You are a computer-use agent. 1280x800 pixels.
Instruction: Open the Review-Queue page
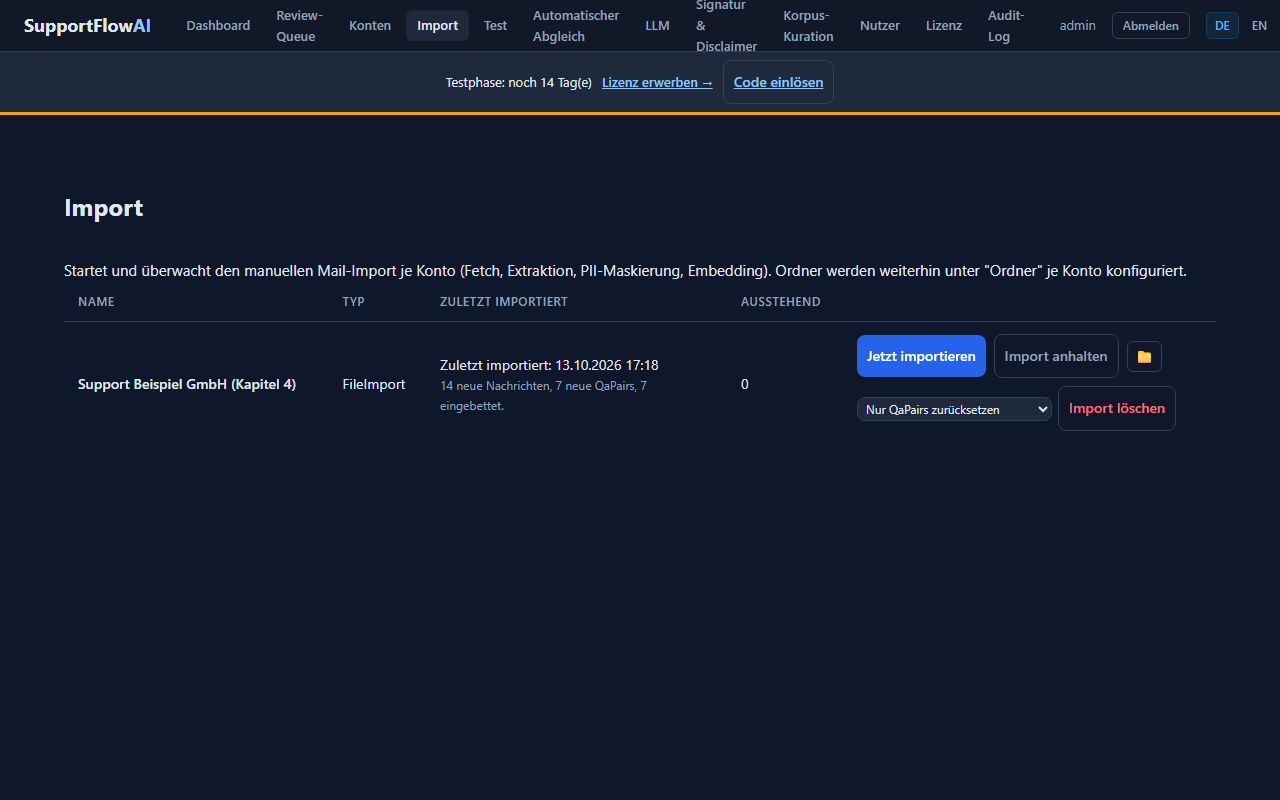coord(300,26)
